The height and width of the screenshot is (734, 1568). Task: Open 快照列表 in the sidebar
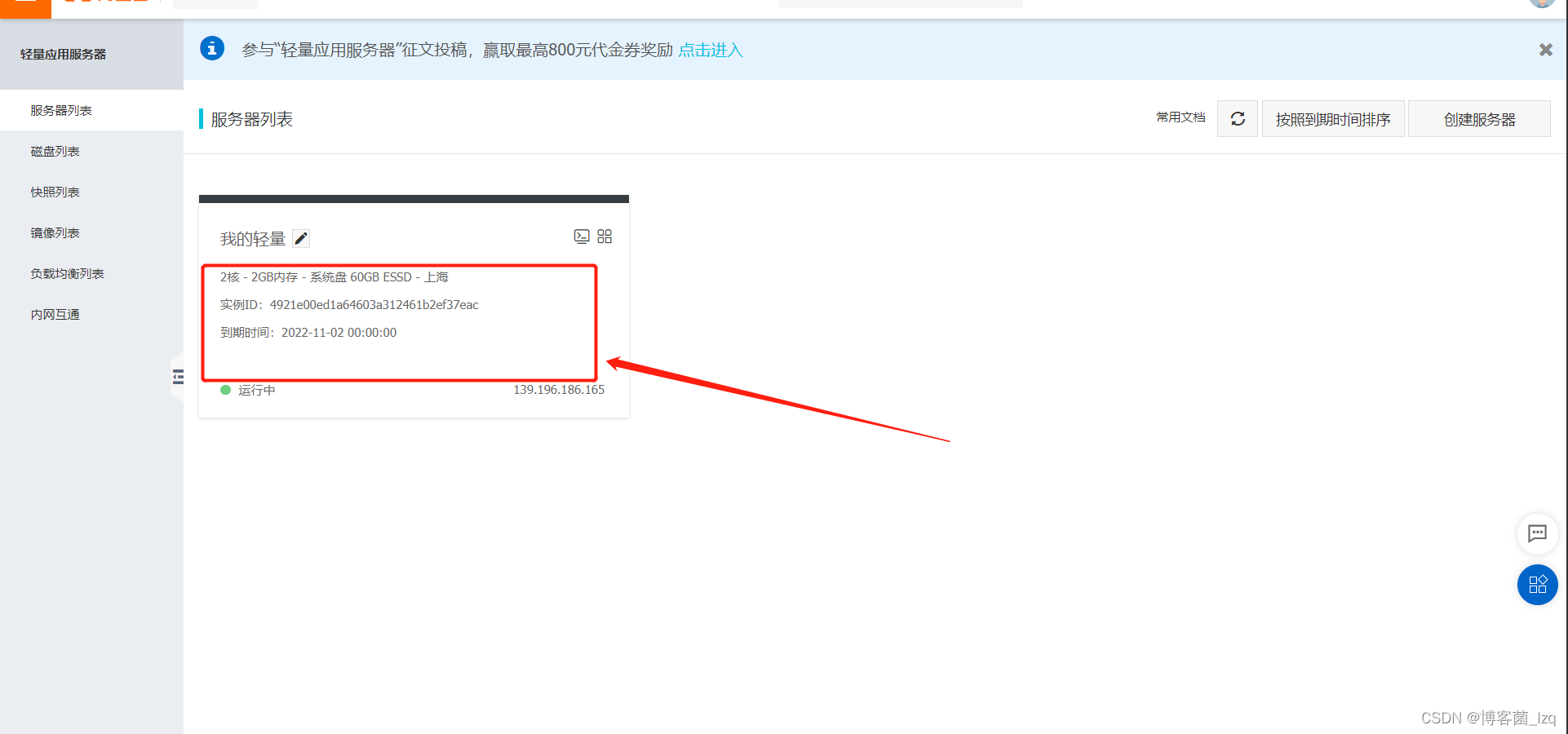pyautogui.click(x=91, y=192)
